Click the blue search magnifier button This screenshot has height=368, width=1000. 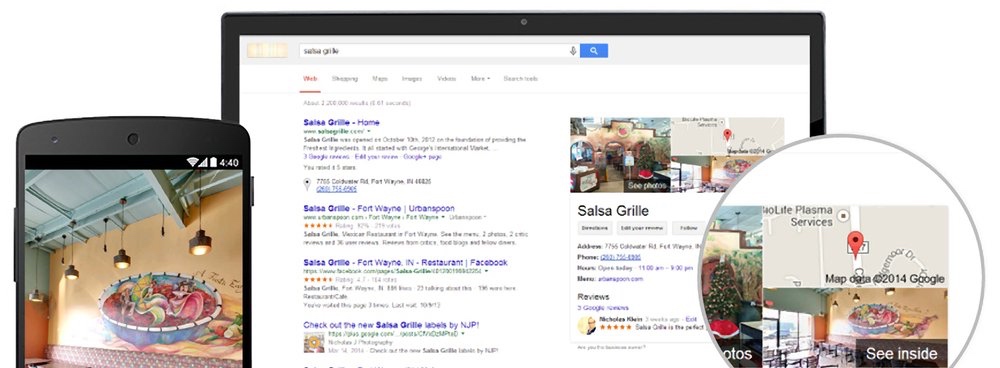coord(593,51)
